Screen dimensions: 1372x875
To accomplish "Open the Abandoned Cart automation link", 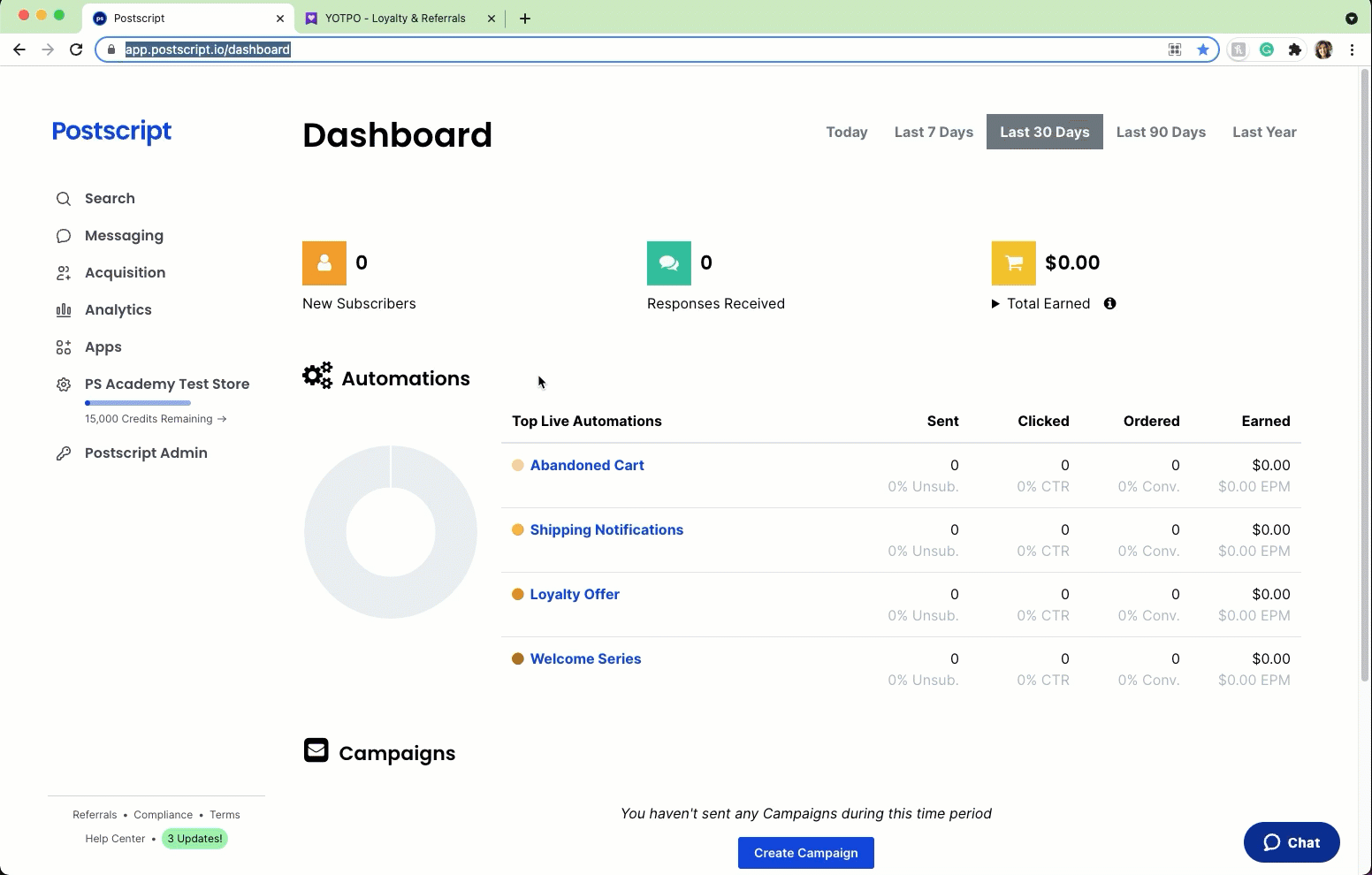I will pos(587,465).
